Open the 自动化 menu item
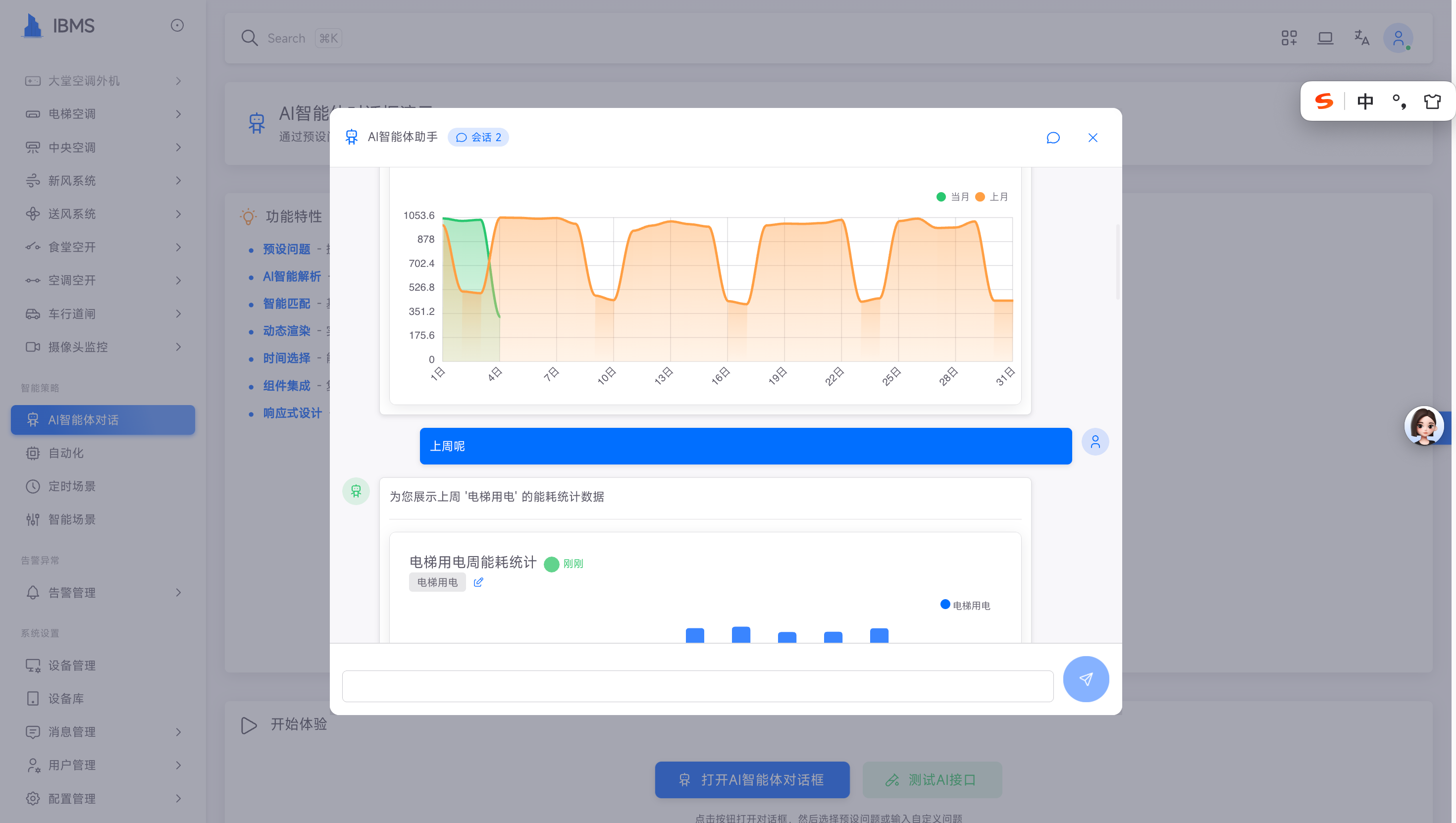 point(66,453)
